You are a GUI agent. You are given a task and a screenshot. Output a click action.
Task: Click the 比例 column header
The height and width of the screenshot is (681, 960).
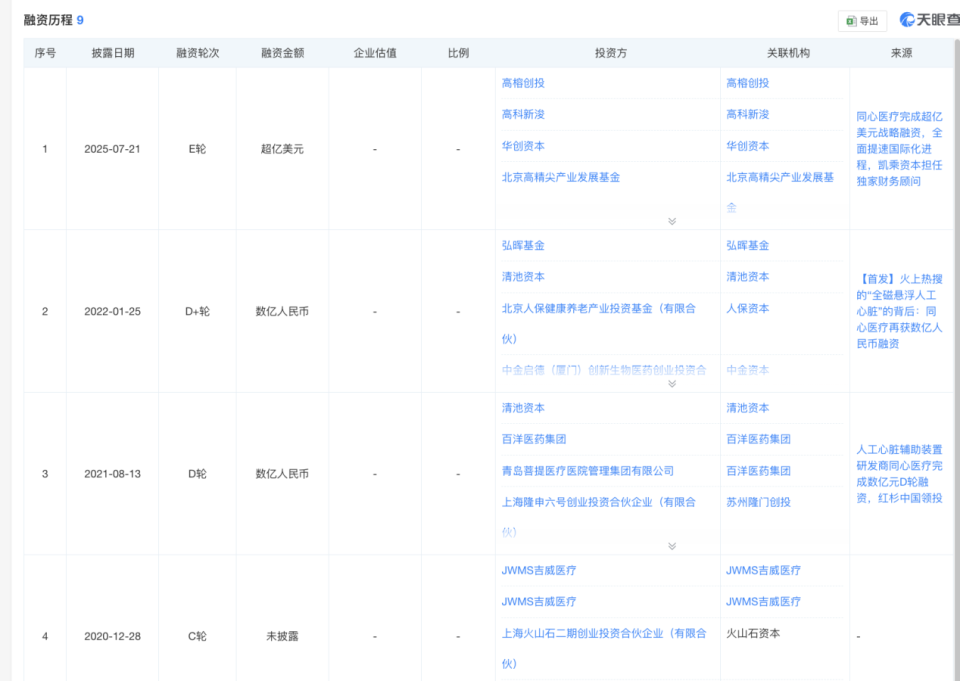pos(458,53)
